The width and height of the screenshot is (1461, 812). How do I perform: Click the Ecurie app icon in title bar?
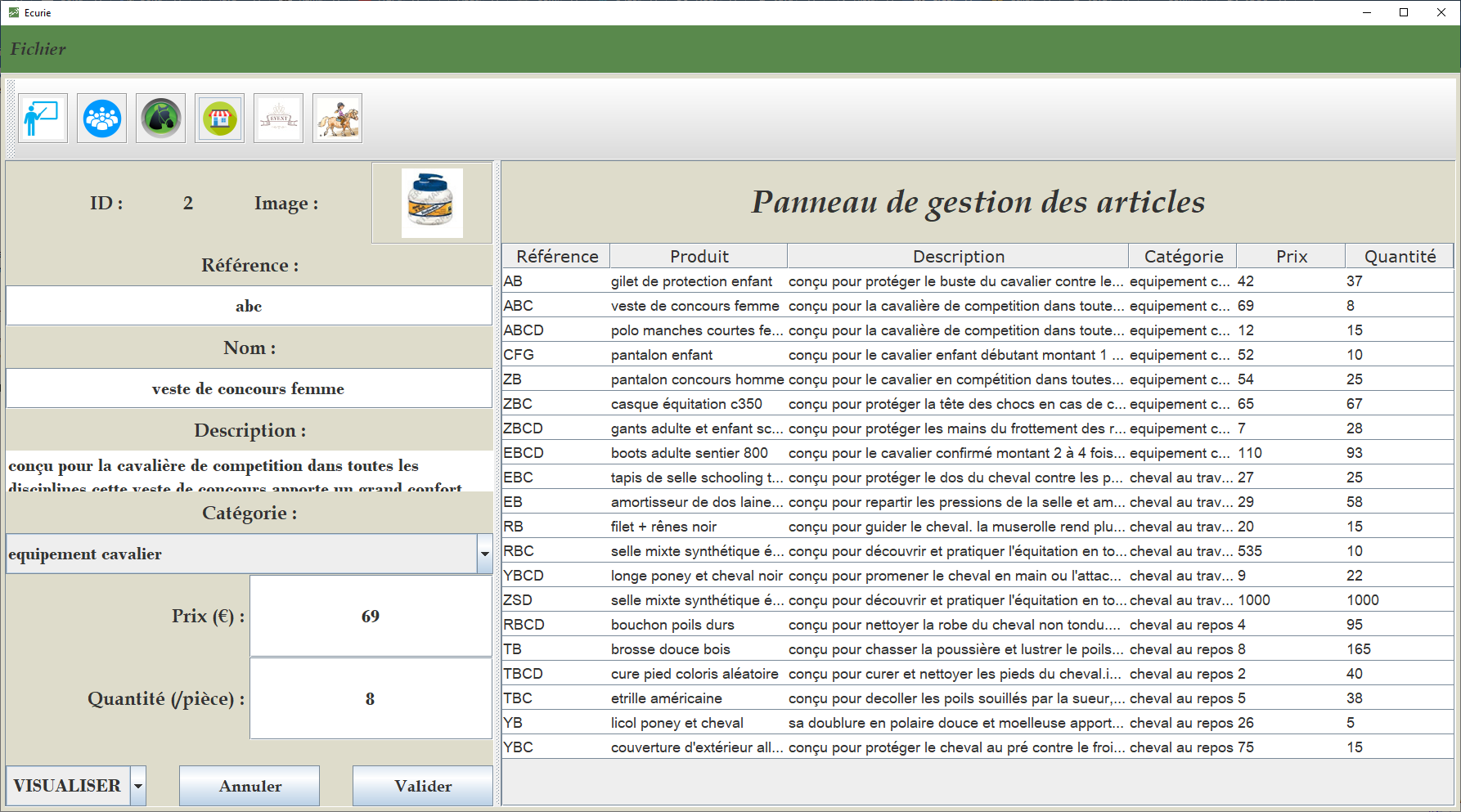(13, 12)
